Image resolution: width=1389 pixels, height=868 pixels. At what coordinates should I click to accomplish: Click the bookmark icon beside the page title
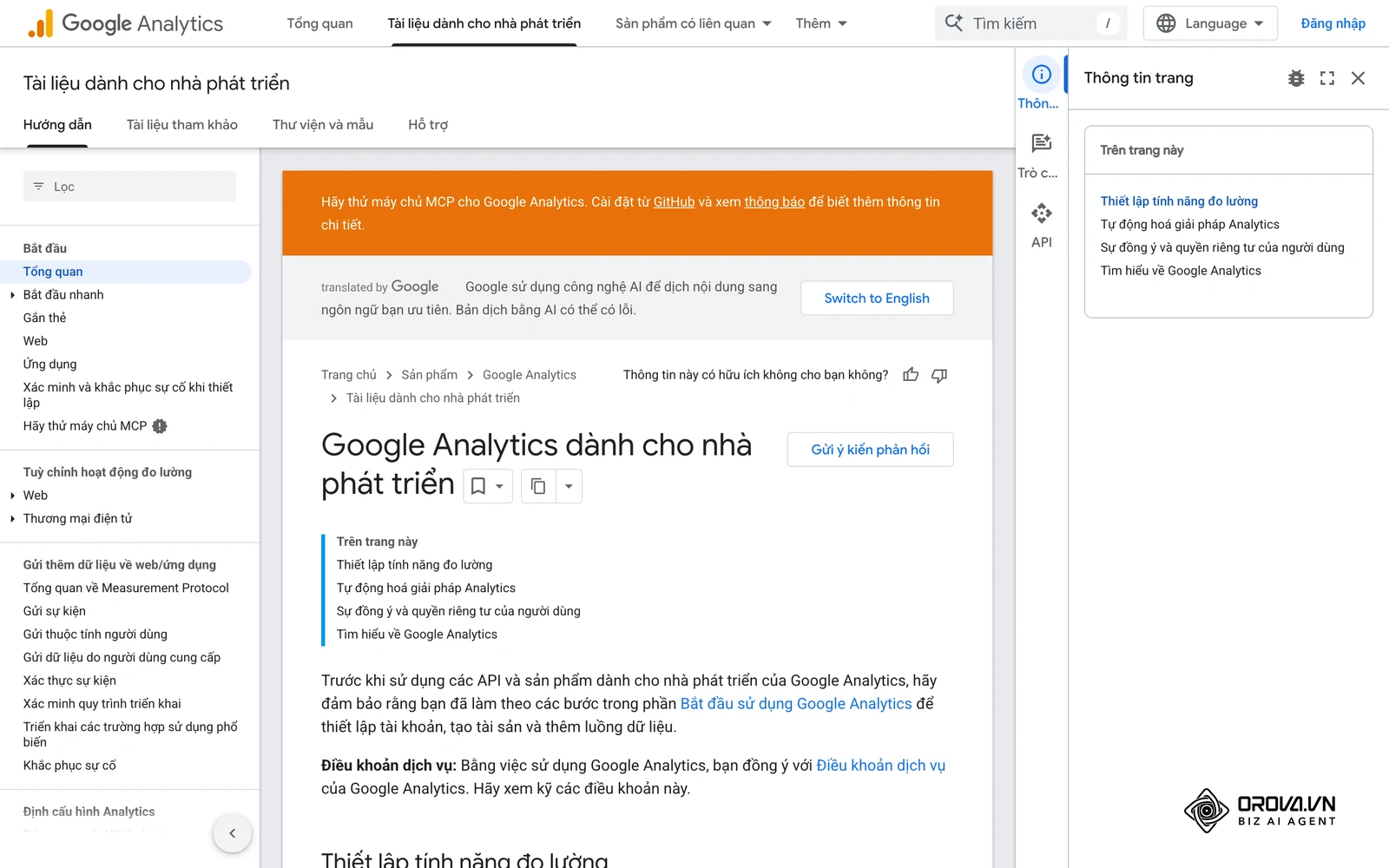click(x=477, y=486)
